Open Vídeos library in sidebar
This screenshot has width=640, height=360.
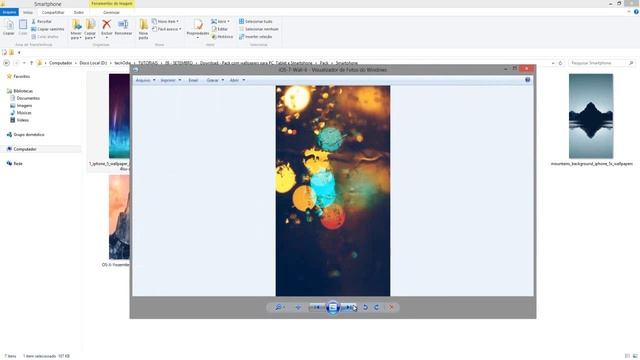(x=20, y=120)
